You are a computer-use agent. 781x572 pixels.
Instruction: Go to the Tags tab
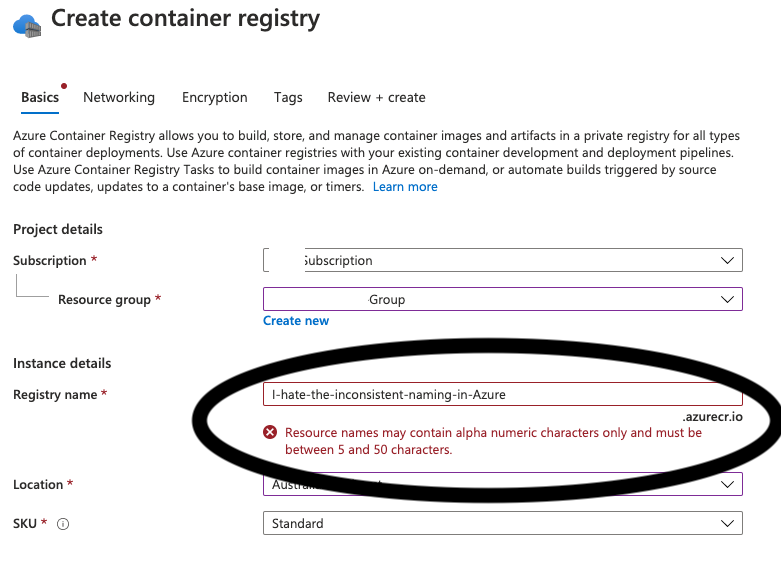(x=288, y=97)
